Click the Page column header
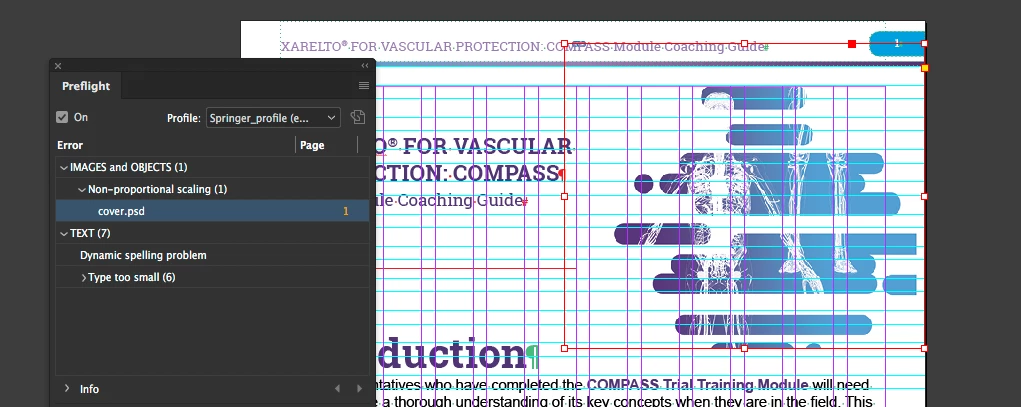The width and height of the screenshot is (1021, 407). [313, 145]
